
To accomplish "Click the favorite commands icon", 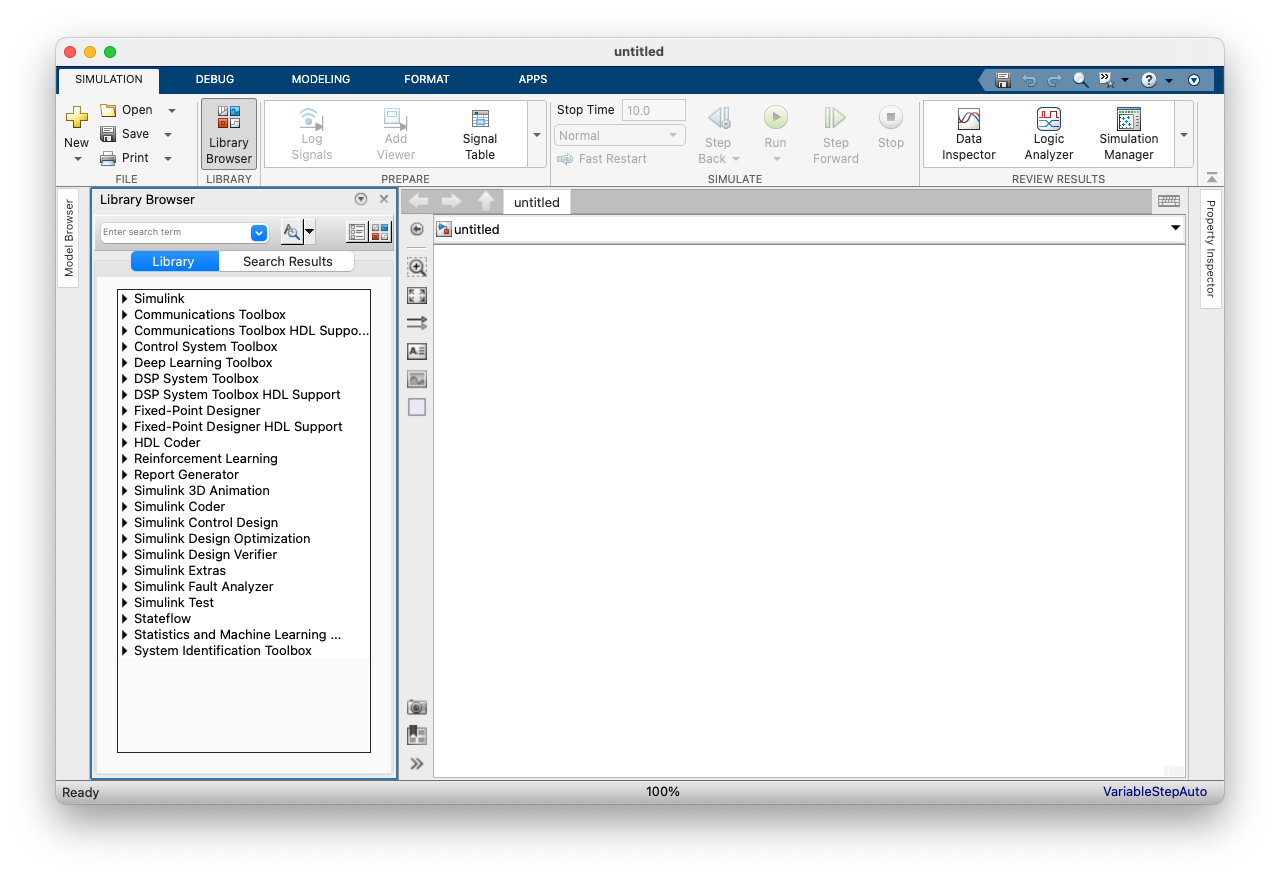I will pos(1106,79).
